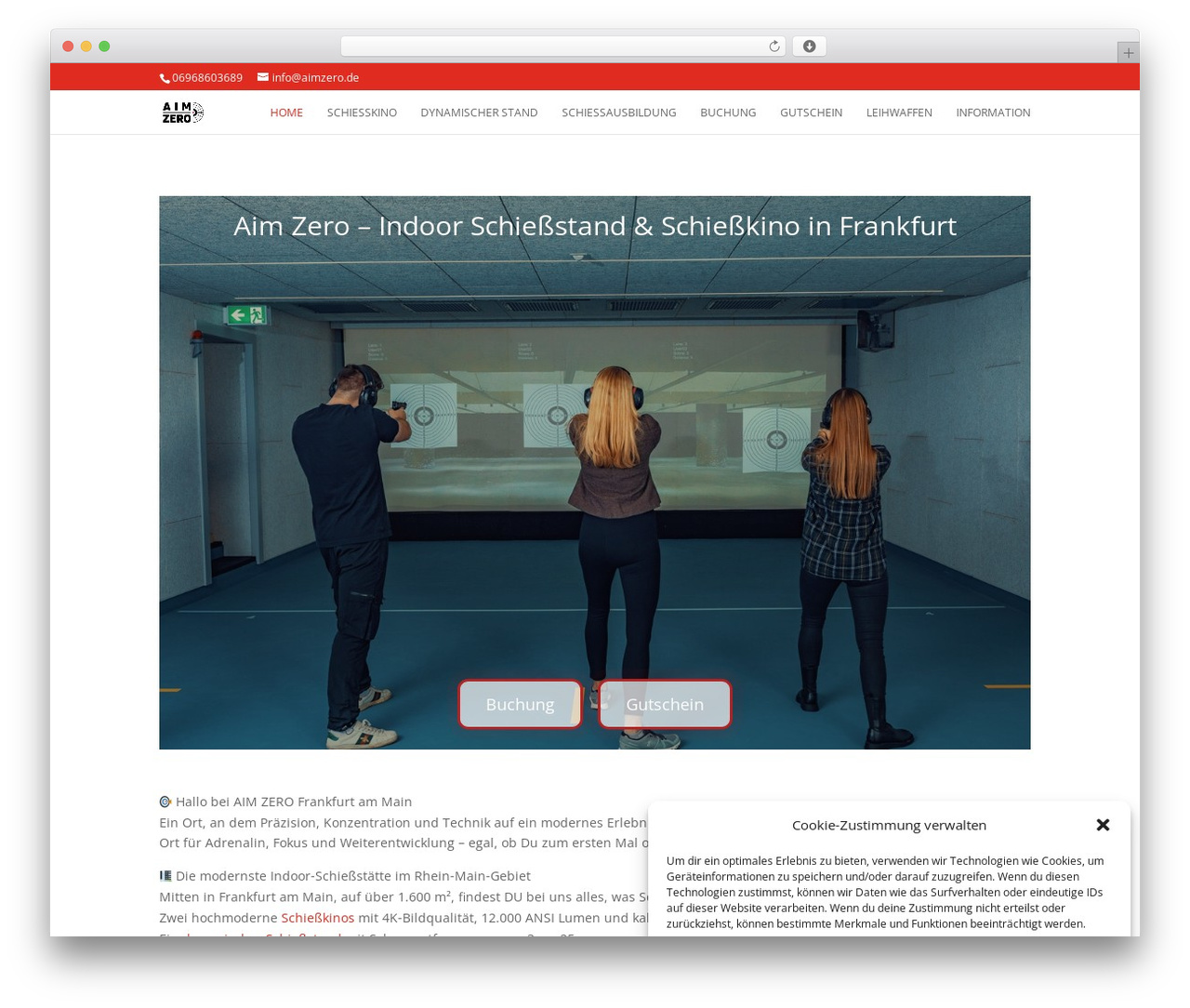Open the Aim Zero logo

pos(182,113)
